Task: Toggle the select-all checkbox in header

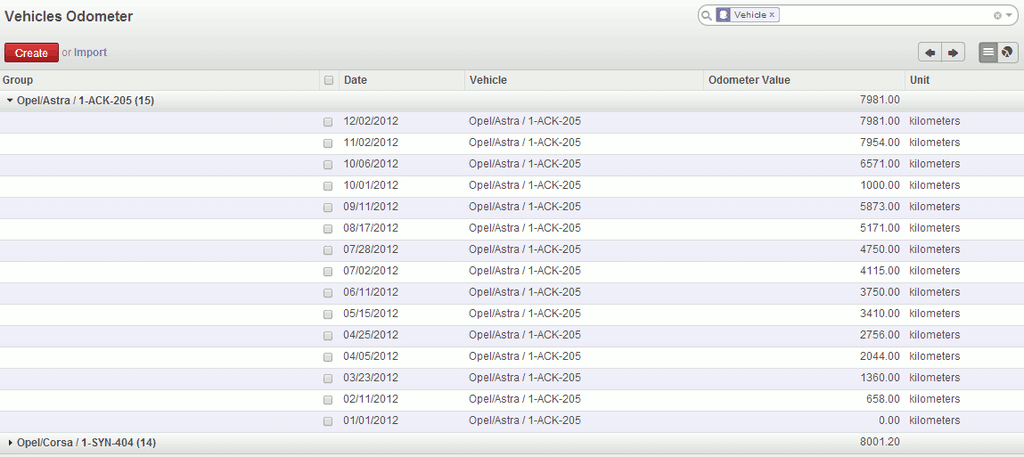Action: 329,80
